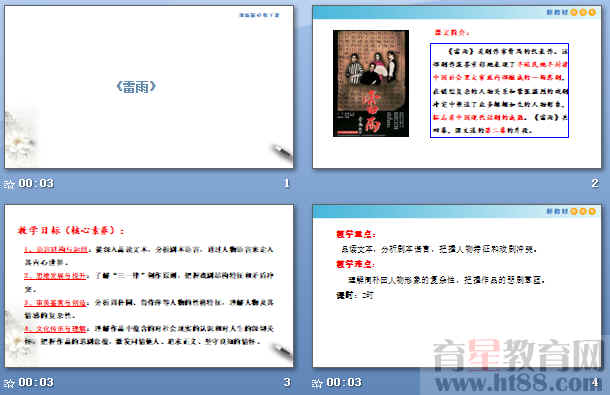610x395 pixels.
Task: Click the orange dots in slide 4's header
Action: pyautogui.click(x=583, y=211)
